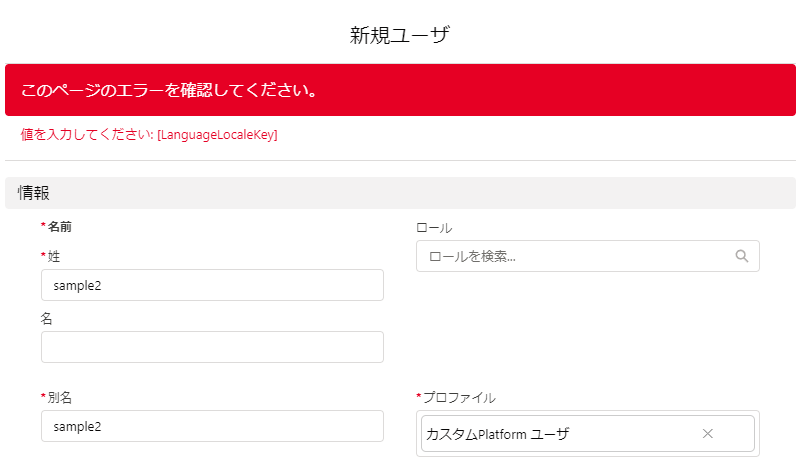Viewport: 803px width, 468px height.
Task: Click the magnifier icon in ロール search
Action: tap(742, 256)
